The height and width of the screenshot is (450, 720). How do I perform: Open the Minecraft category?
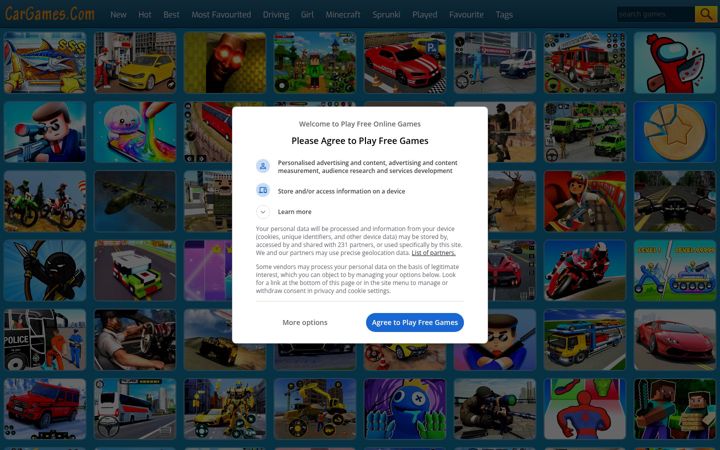pos(343,15)
